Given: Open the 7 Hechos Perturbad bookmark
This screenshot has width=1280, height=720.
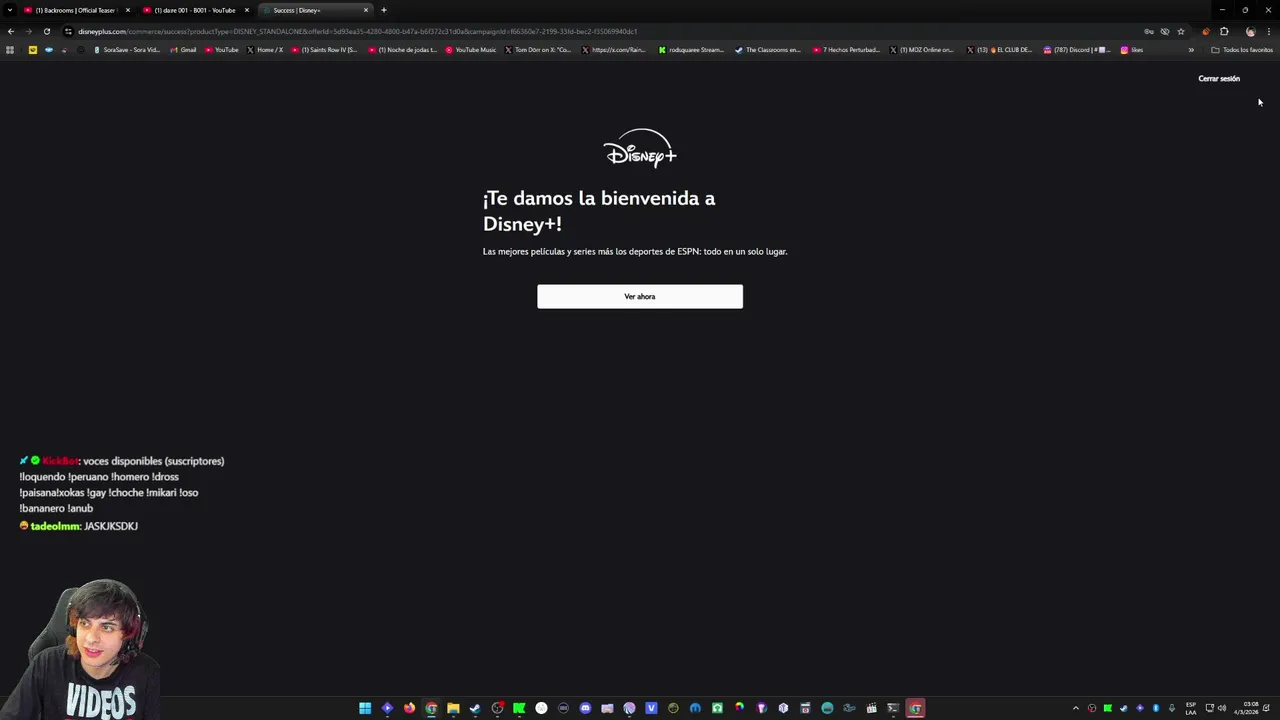Looking at the screenshot, I should pos(846,49).
